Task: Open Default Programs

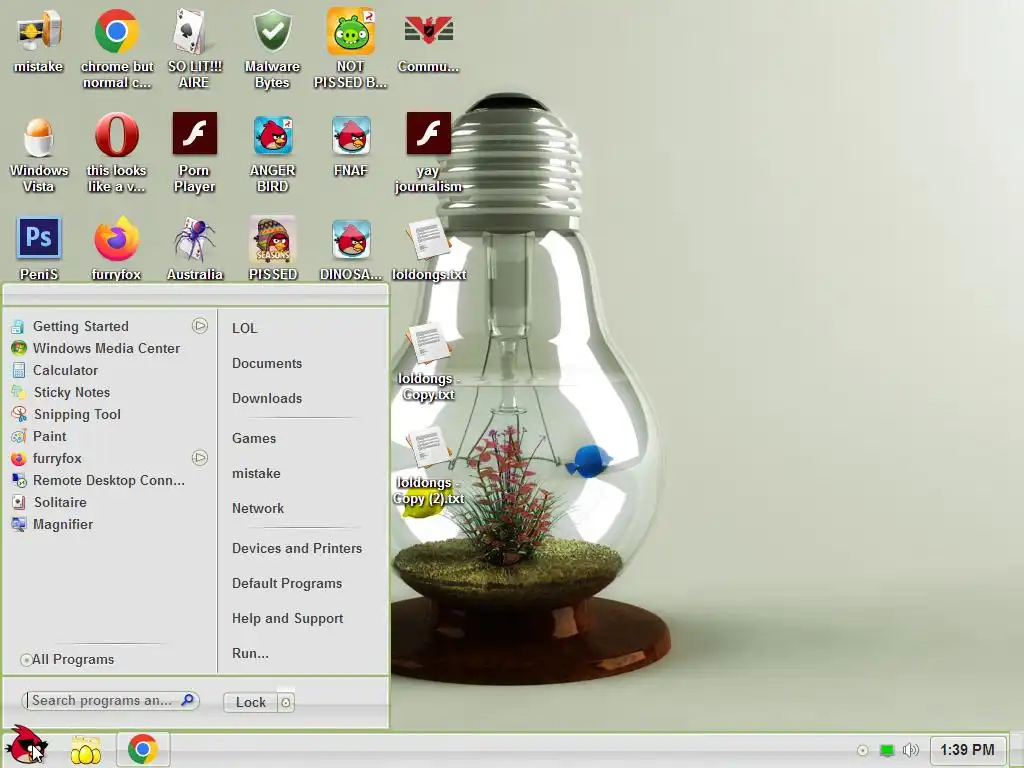Action: (x=287, y=584)
